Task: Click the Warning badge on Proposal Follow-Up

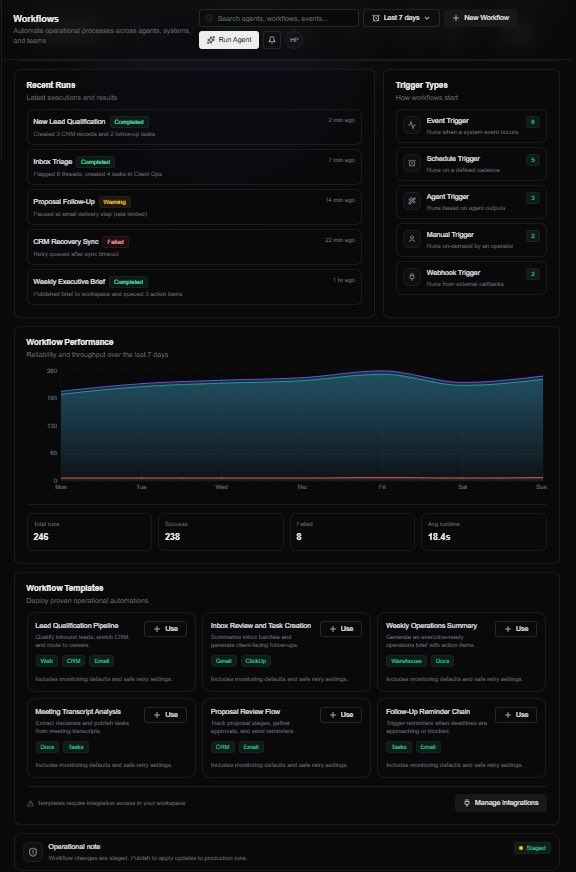Action: click(x=115, y=202)
